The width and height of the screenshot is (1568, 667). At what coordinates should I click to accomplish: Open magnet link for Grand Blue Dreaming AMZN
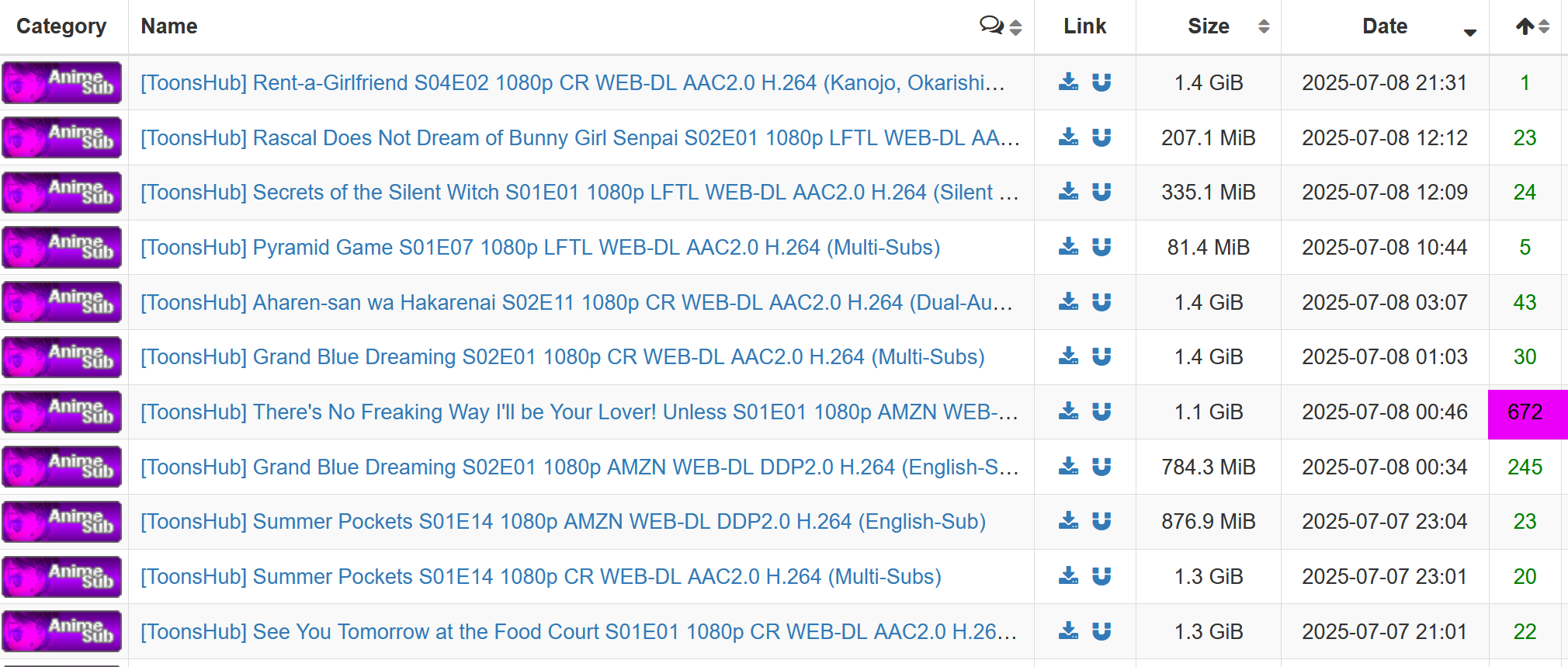(x=1101, y=467)
